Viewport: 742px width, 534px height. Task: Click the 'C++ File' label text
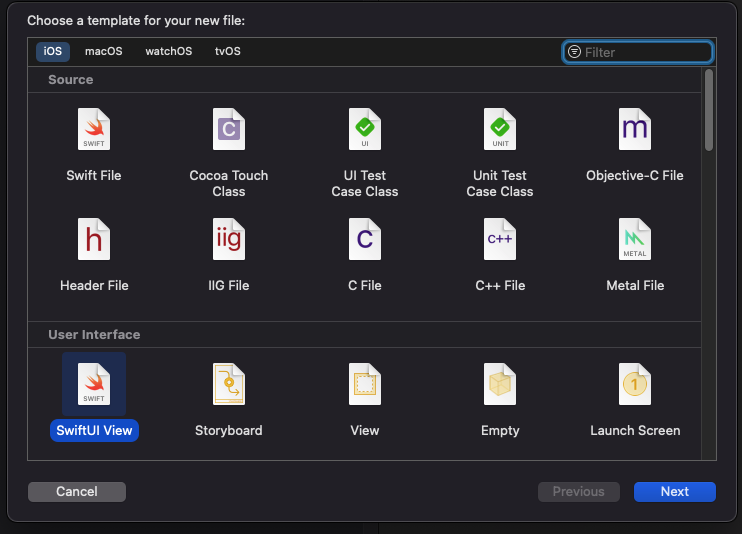click(x=500, y=285)
